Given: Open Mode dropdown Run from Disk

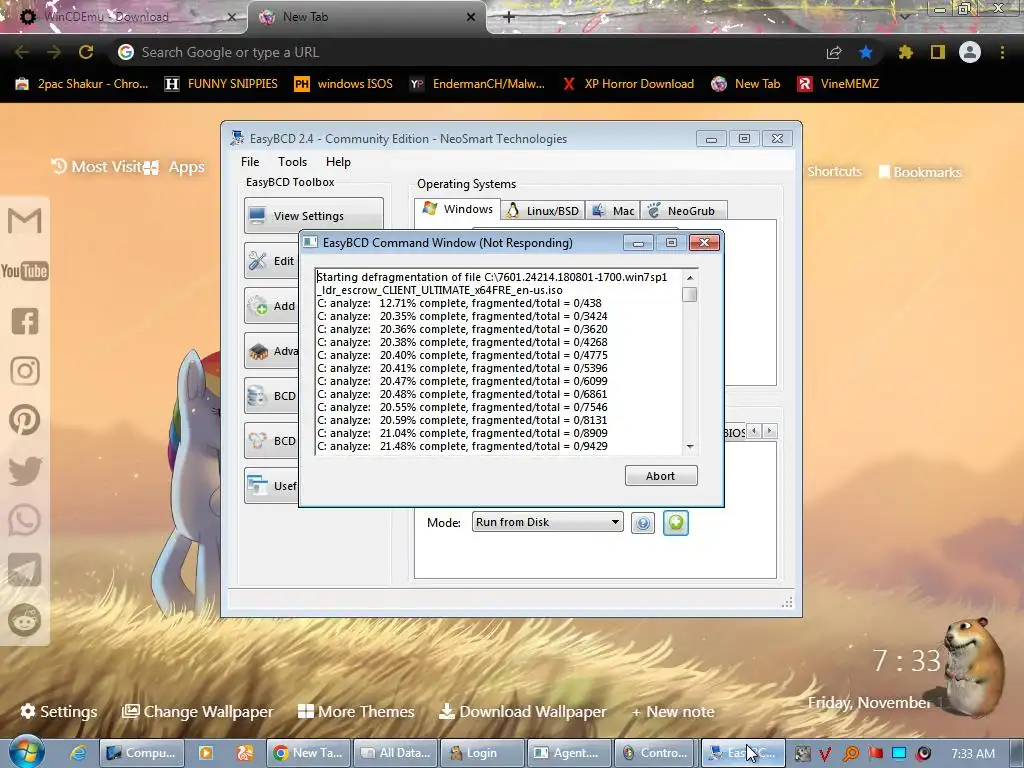Looking at the screenshot, I should (x=547, y=522).
